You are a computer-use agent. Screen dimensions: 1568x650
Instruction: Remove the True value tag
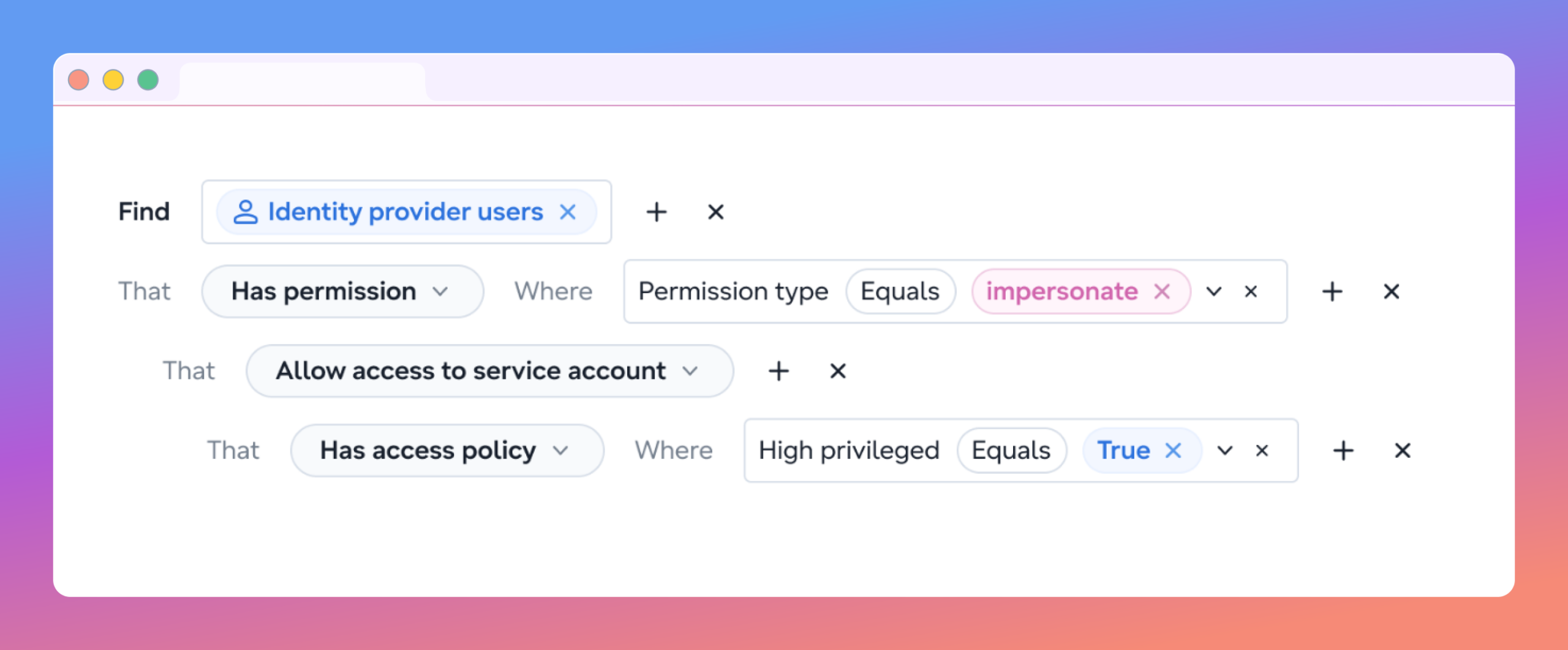(x=1173, y=450)
